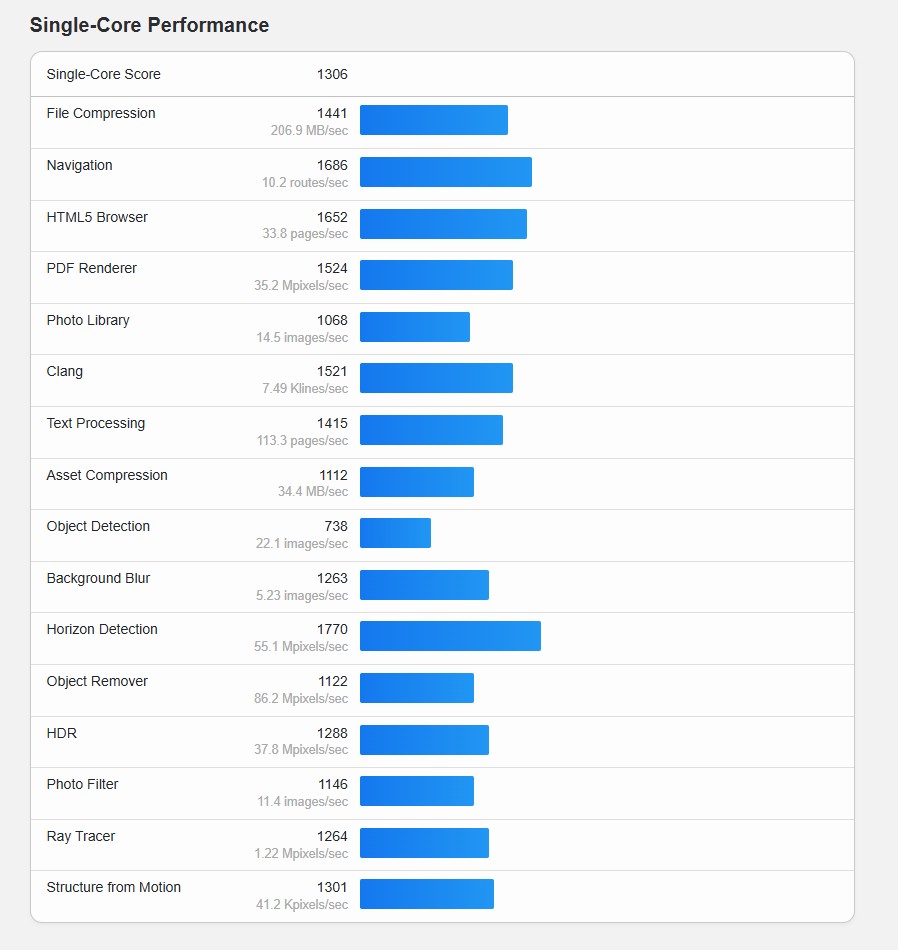
Task: Click the Background Blur bar
Action: pos(424,585)
